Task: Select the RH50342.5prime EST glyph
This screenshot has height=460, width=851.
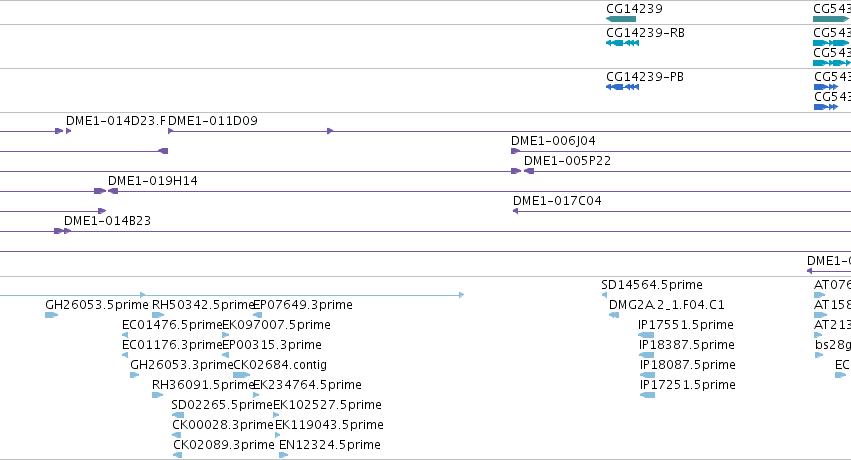Action: pos(158,315)
